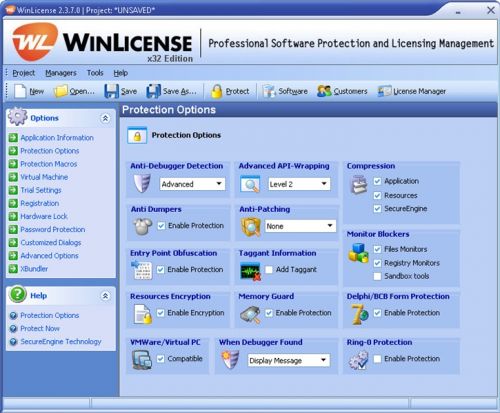
Task: Toggle Anti Dumpers Enable Protection checkbox
Action: tap(161, 226)
